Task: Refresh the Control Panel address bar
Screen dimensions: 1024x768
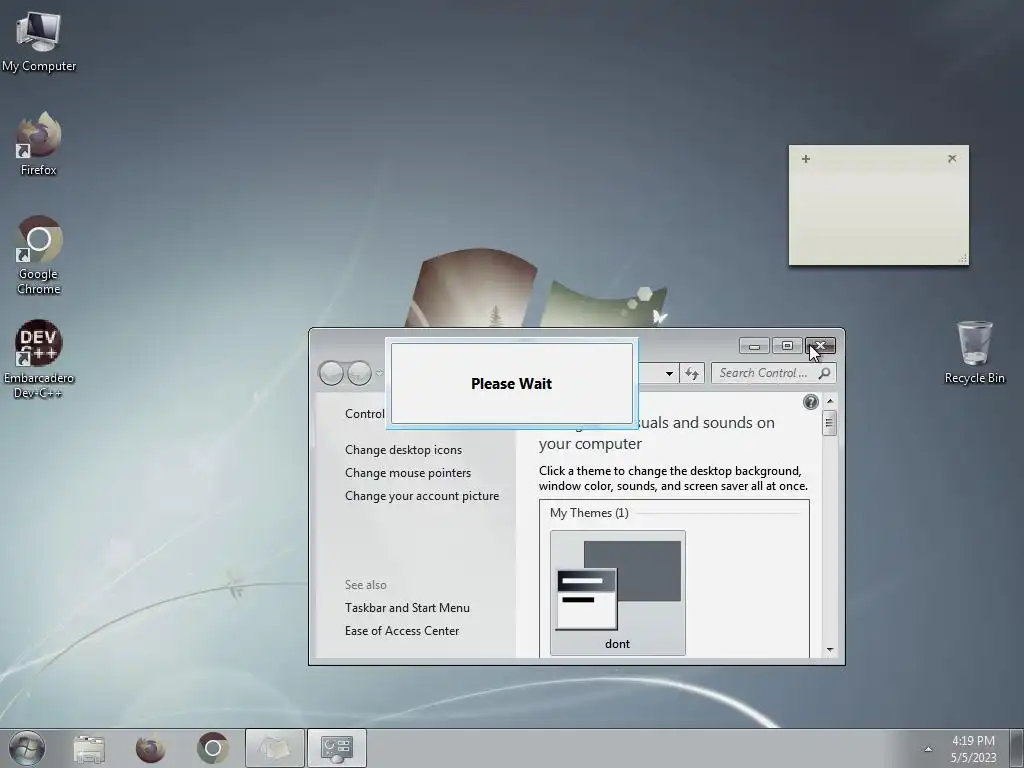Action: [x=692, y=374]
